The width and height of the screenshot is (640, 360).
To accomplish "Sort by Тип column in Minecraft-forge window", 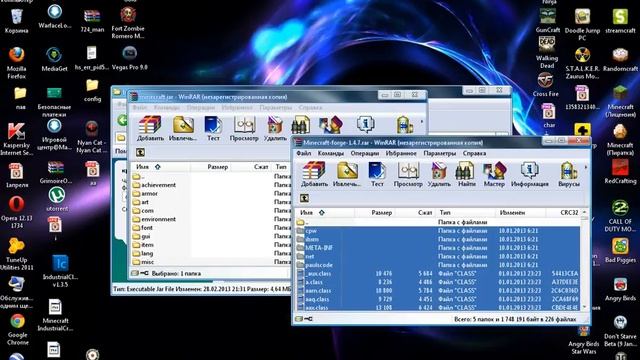I will click(465, 213).
